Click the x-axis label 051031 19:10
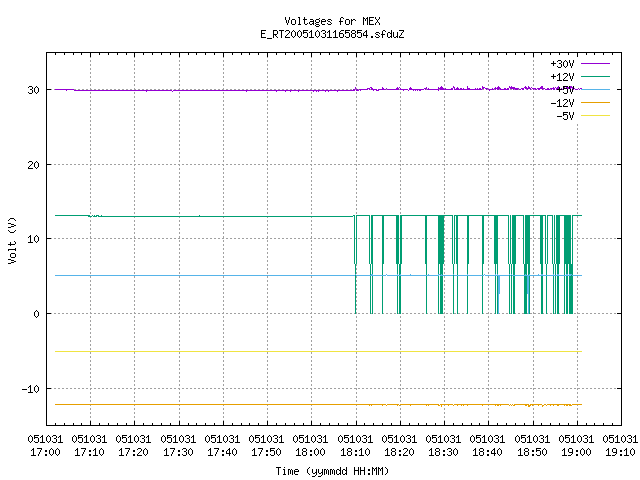The image size is (640, 480). pos(620,446)
